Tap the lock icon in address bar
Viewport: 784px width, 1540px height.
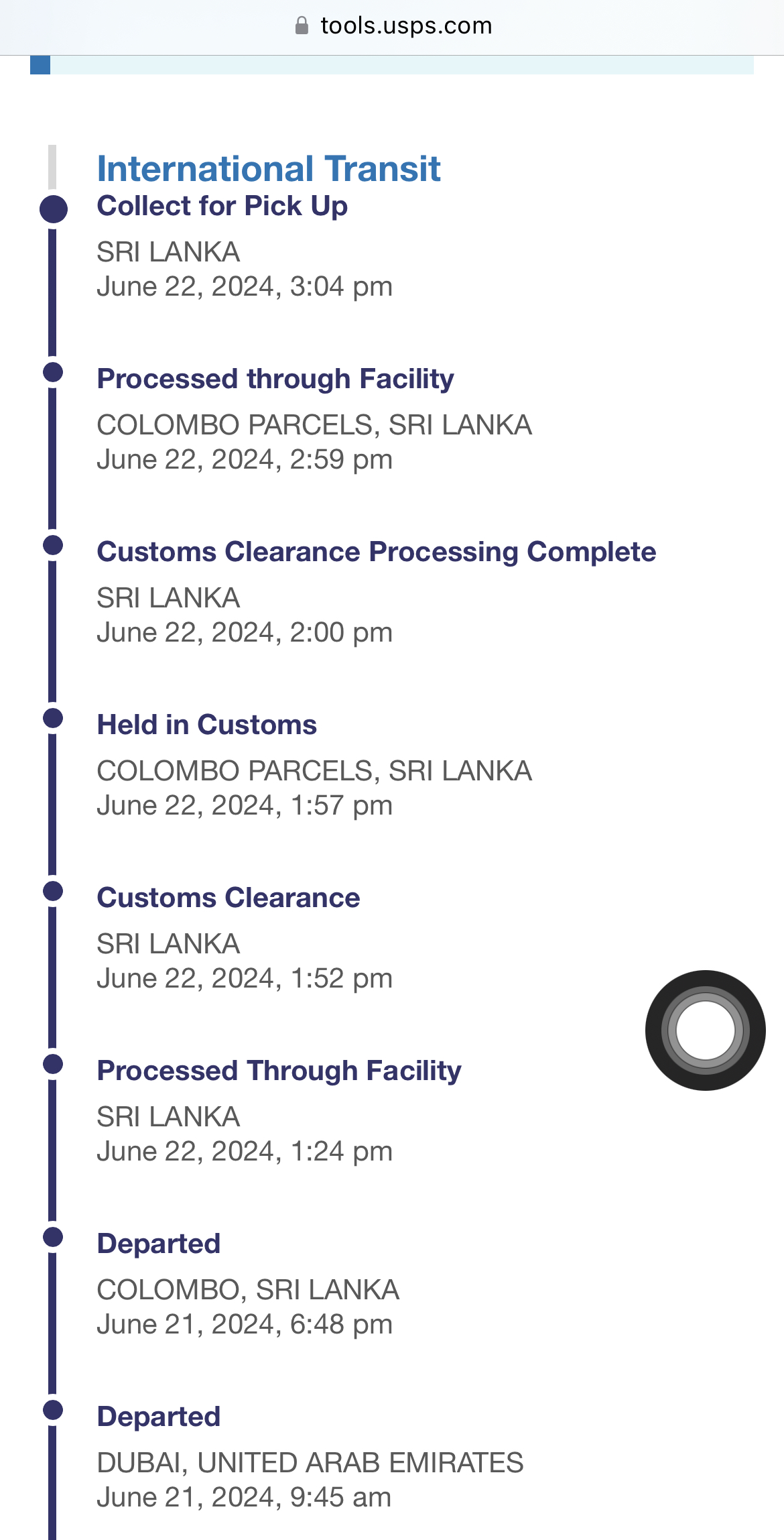[x=302, y=25]
